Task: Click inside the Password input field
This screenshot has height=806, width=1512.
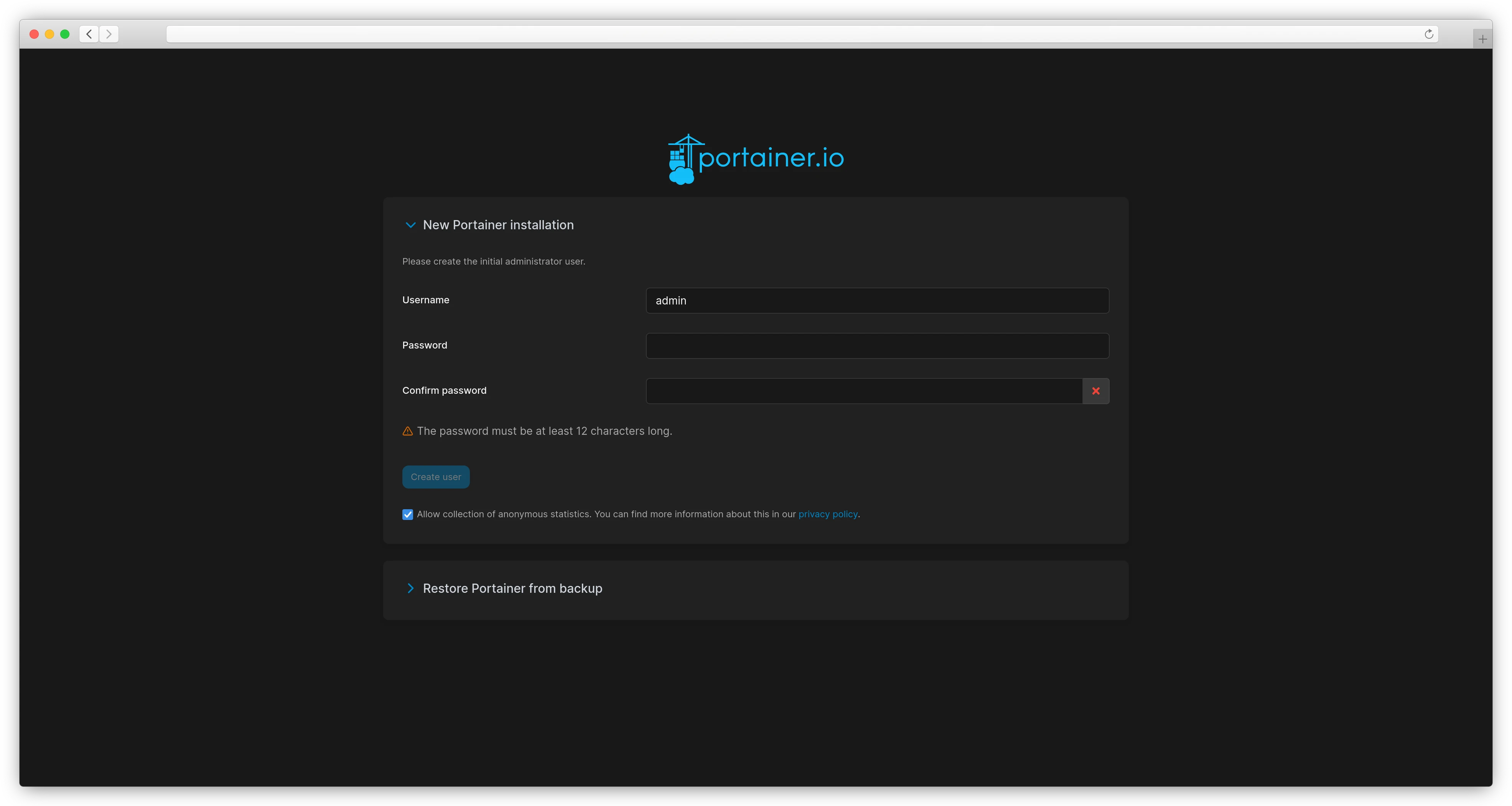Action: pos(876,345)
